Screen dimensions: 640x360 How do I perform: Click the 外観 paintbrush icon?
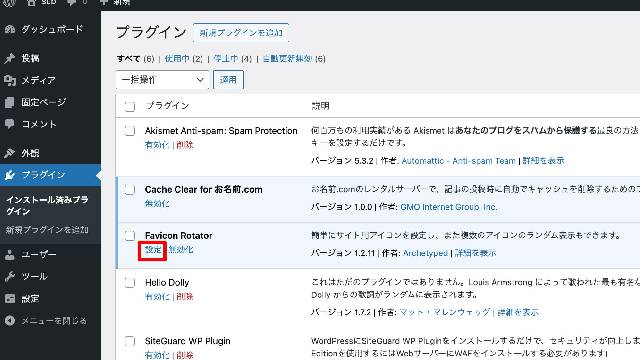[x=10, y=153]
